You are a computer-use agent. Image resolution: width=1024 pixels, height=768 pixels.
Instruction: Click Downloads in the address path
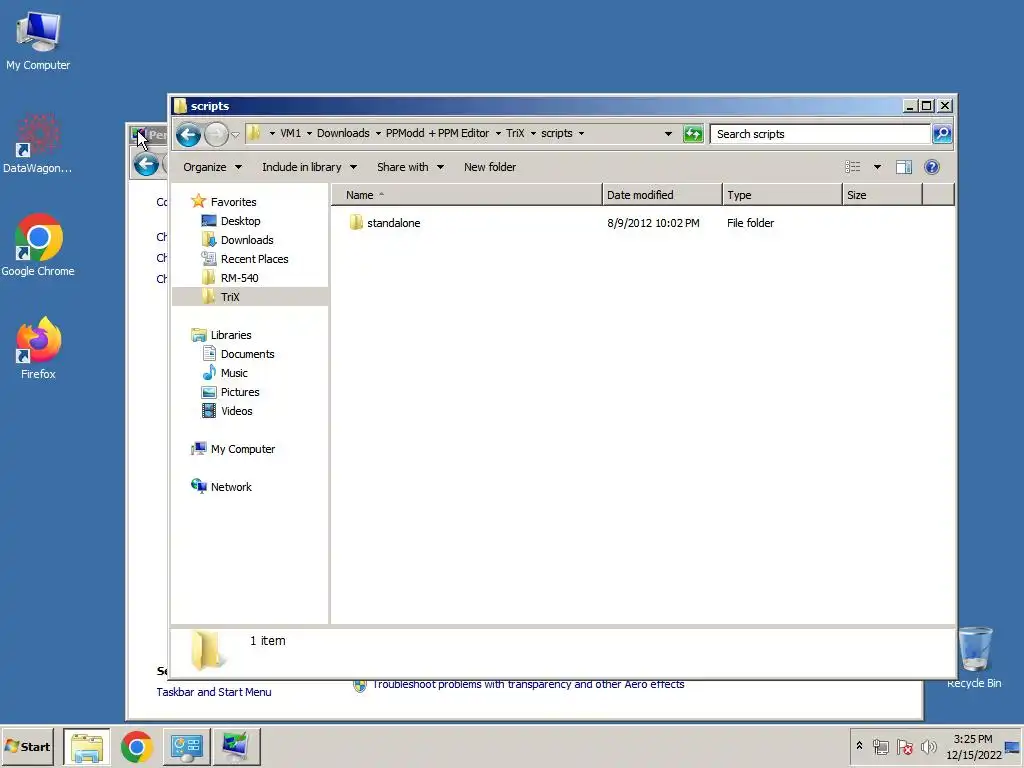click(344, 133)
